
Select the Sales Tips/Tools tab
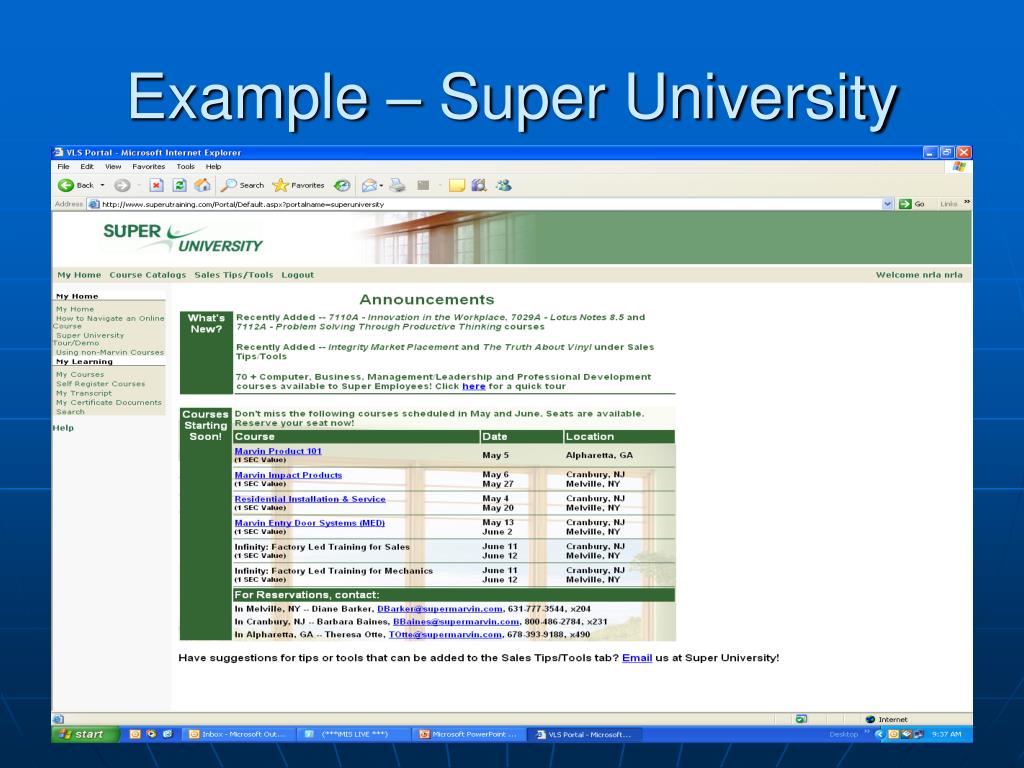click(x=234, y=275)
